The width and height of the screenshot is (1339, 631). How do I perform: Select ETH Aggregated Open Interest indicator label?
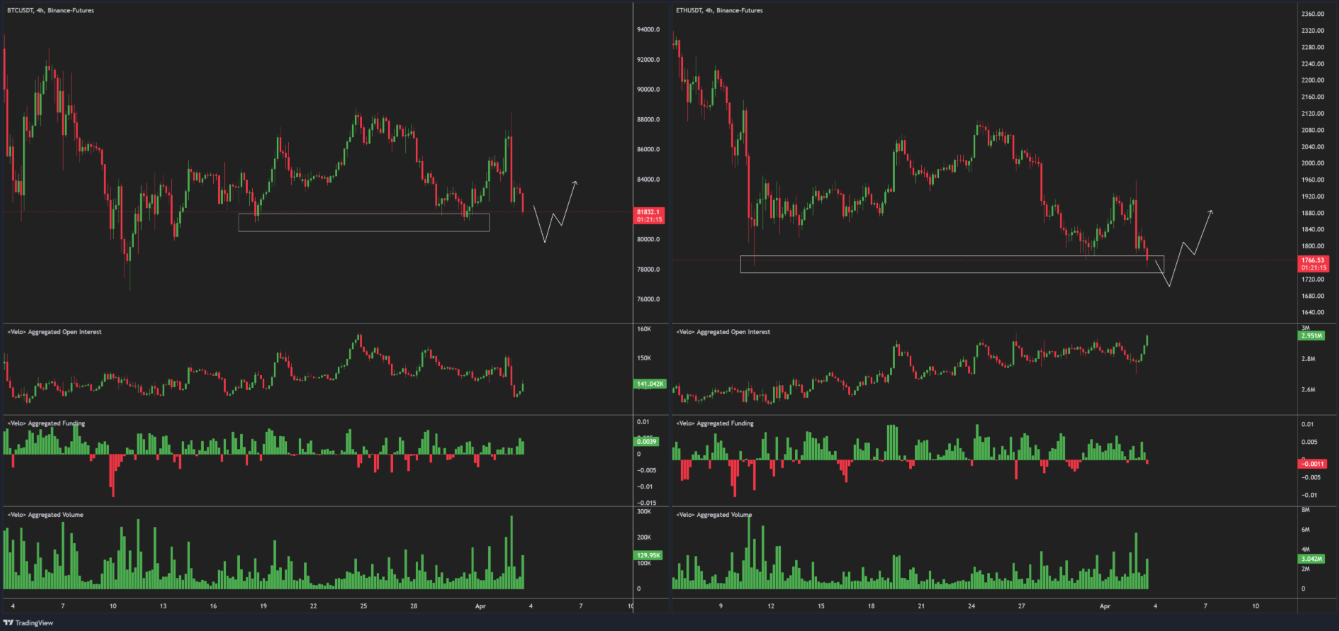(x=723, y=331)
